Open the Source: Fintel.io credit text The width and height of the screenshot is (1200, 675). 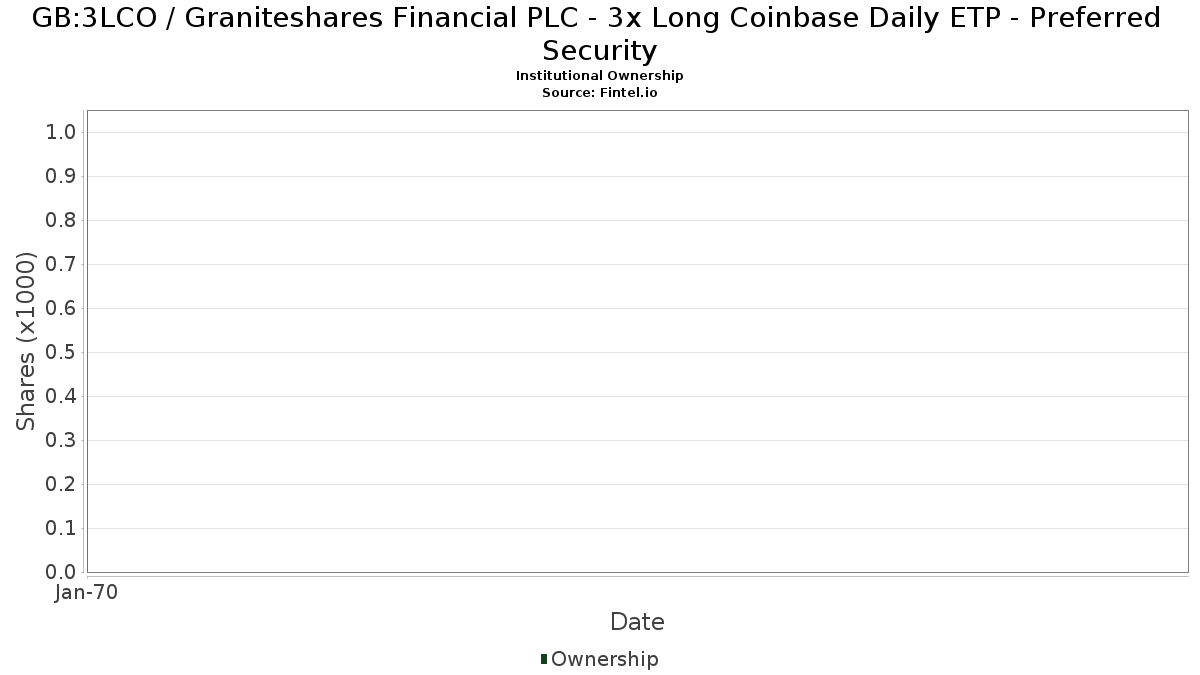599,92
